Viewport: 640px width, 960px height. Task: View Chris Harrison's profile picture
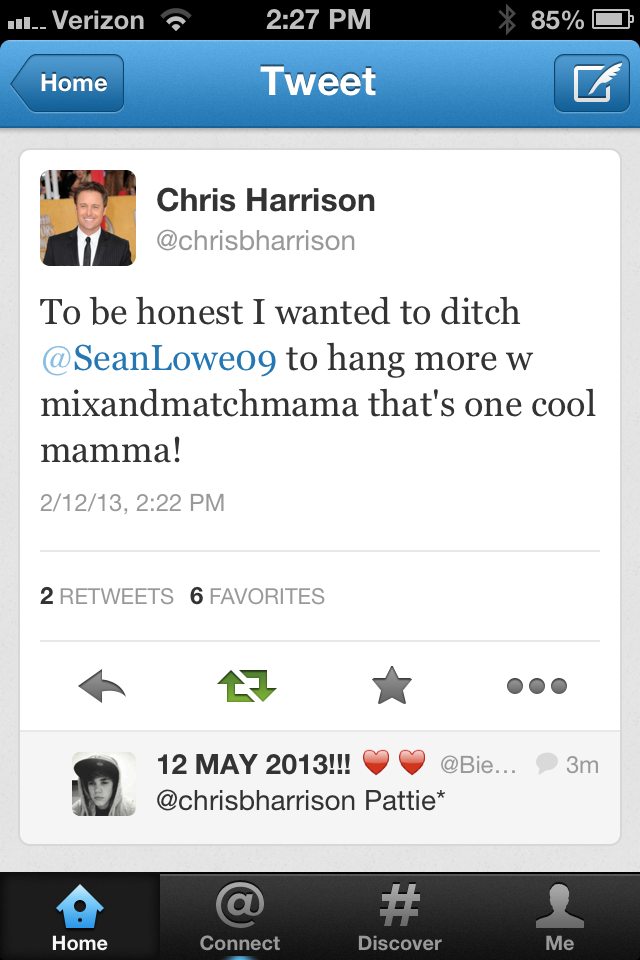tap(88, 218)
